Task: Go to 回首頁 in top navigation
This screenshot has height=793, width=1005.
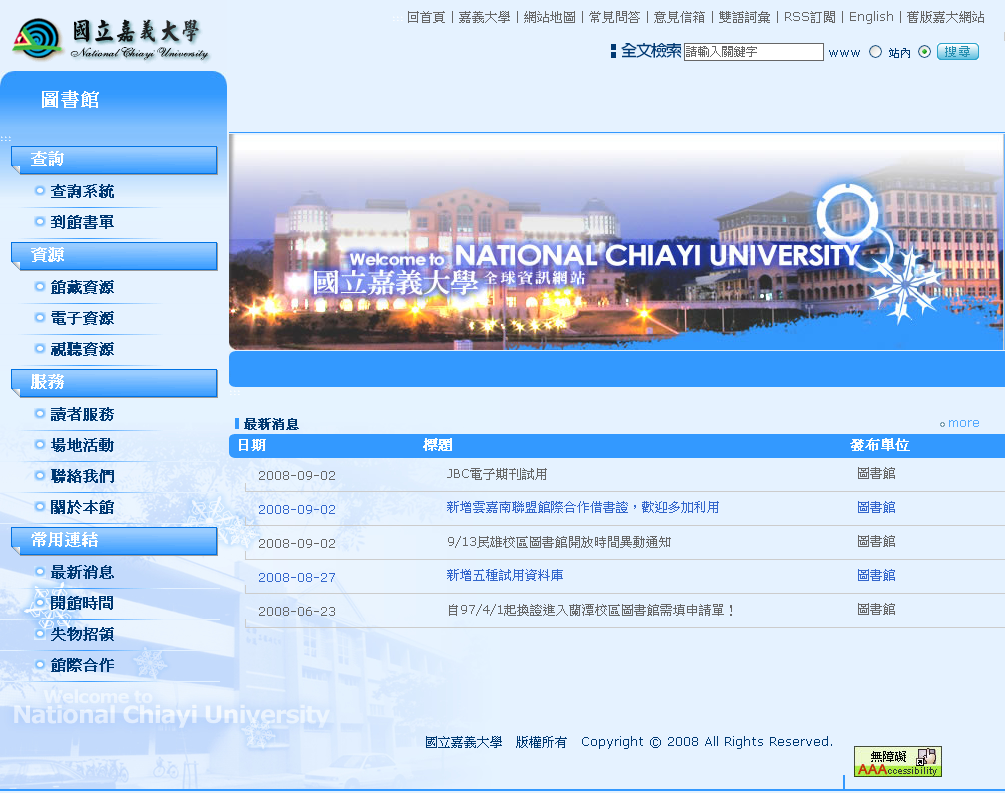Action: pos(426,17)
